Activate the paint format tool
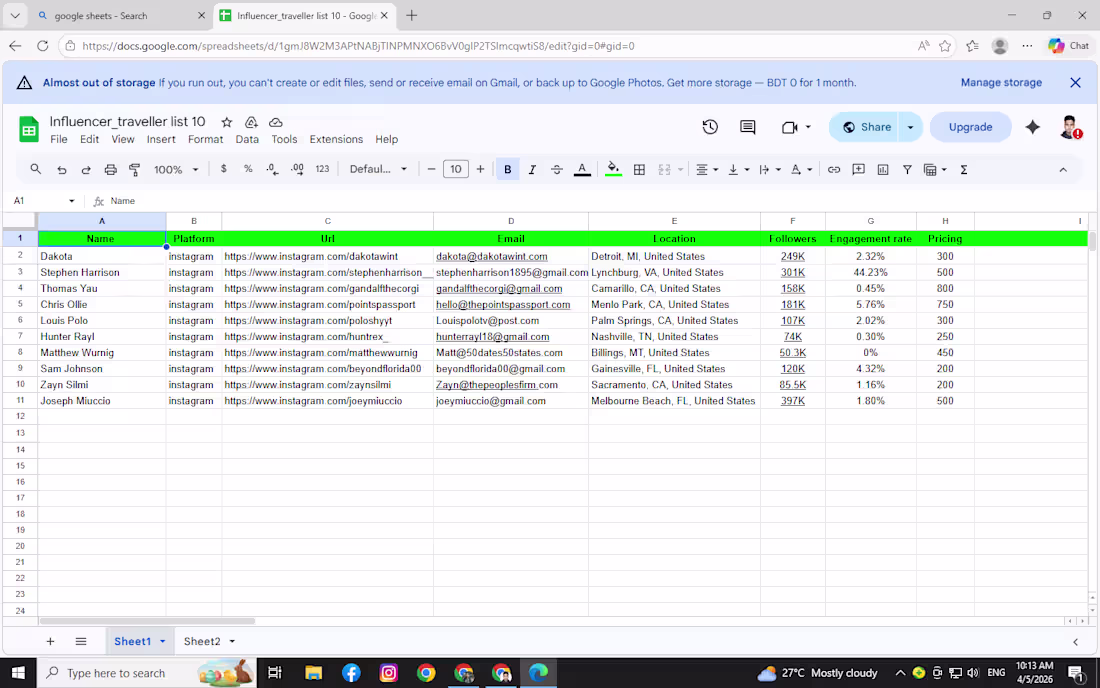Screen dimensions: 1100x688 pyautogui.click(x=135, y=170)
